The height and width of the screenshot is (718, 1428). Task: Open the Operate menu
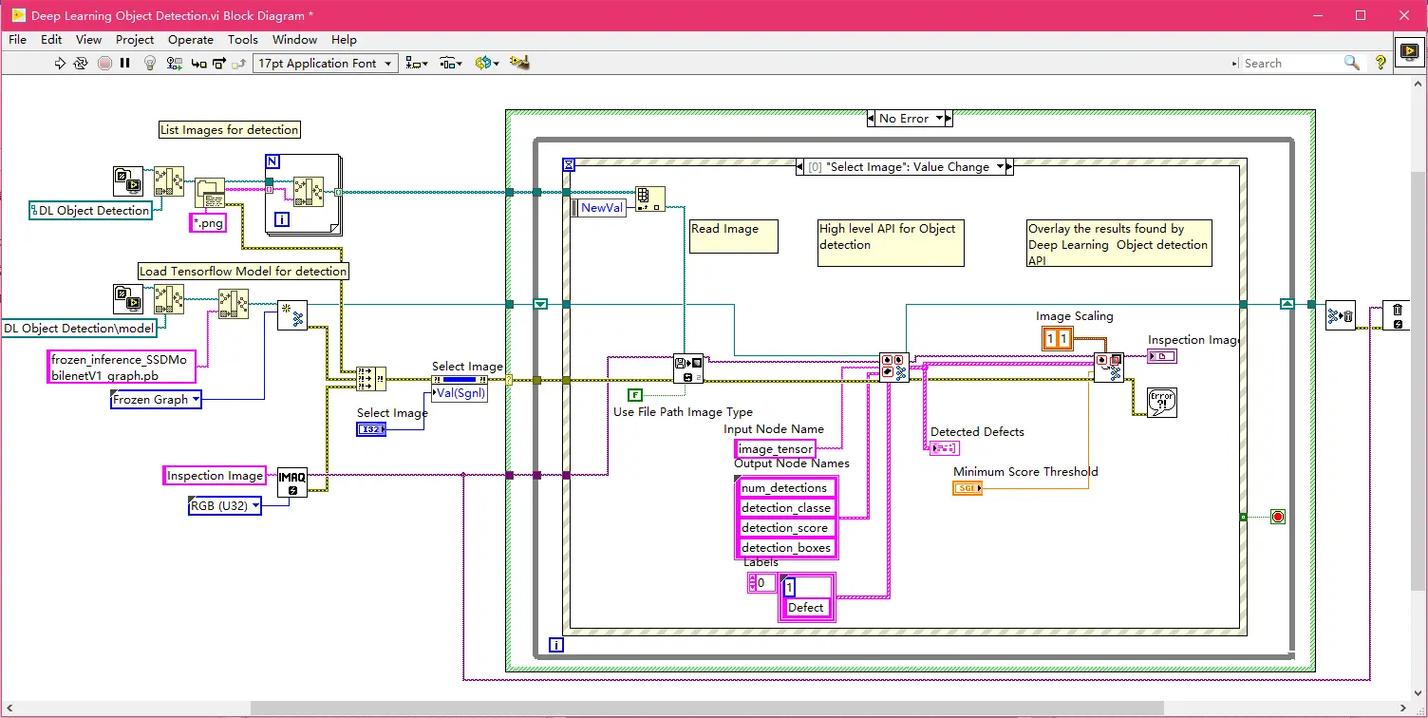pos(190,40)
